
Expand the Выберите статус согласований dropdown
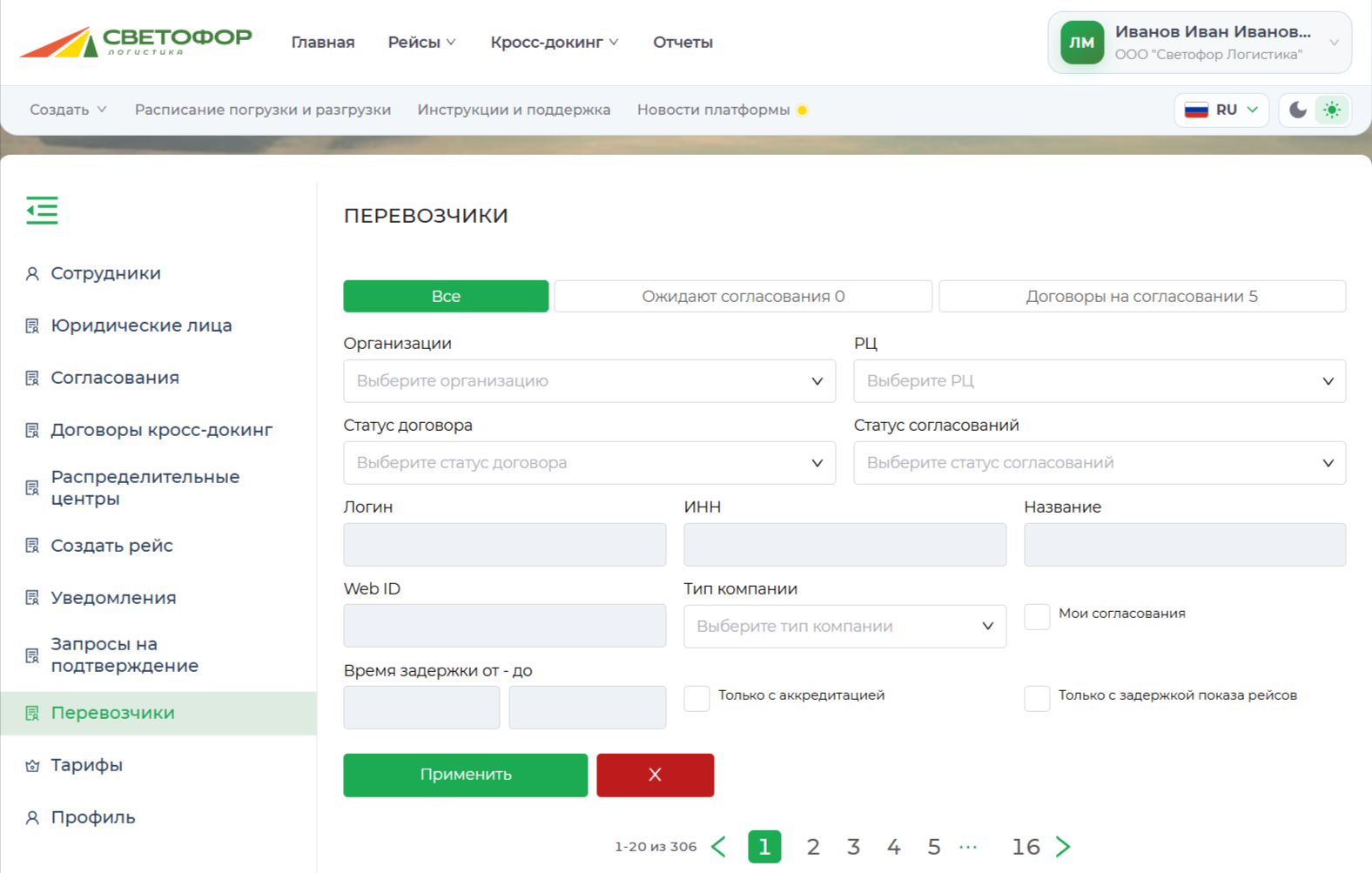pos(1100,463)
